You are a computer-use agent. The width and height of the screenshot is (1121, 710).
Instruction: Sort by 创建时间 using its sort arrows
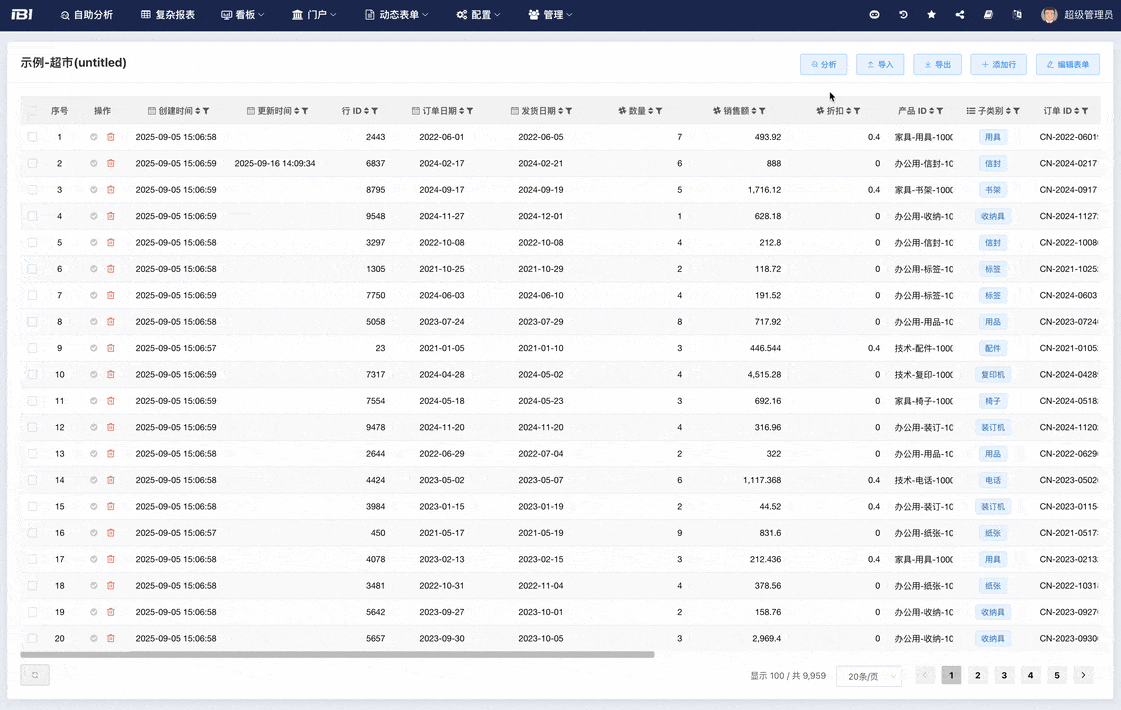point(197,111)
